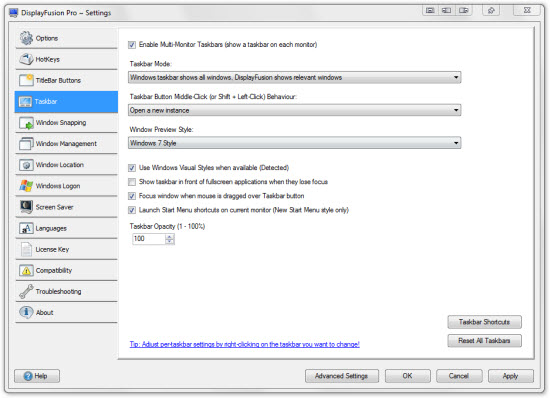Screen dimensions: 550x398
Task: Open the Taskbar Mode dropdown
Action: pyautogui.click(x=294, y=77)
